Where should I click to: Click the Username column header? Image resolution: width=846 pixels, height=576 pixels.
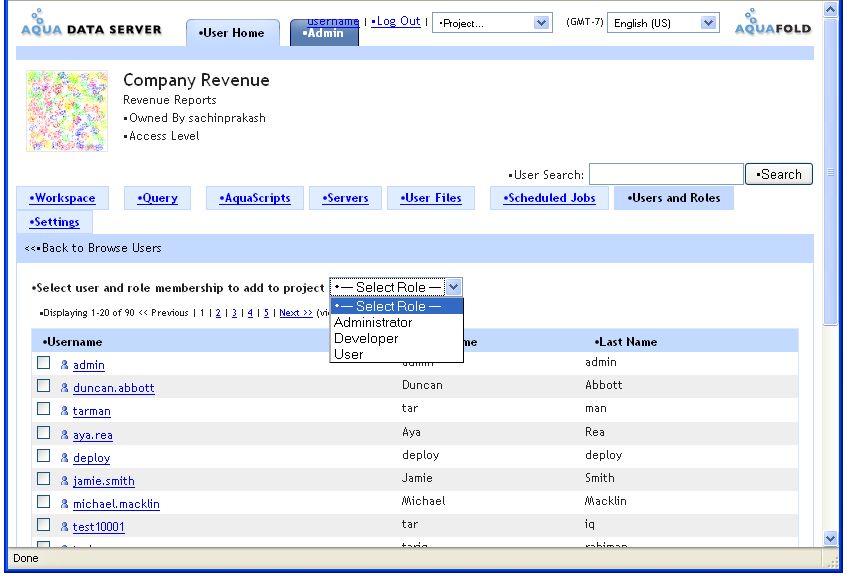point(72,342)
